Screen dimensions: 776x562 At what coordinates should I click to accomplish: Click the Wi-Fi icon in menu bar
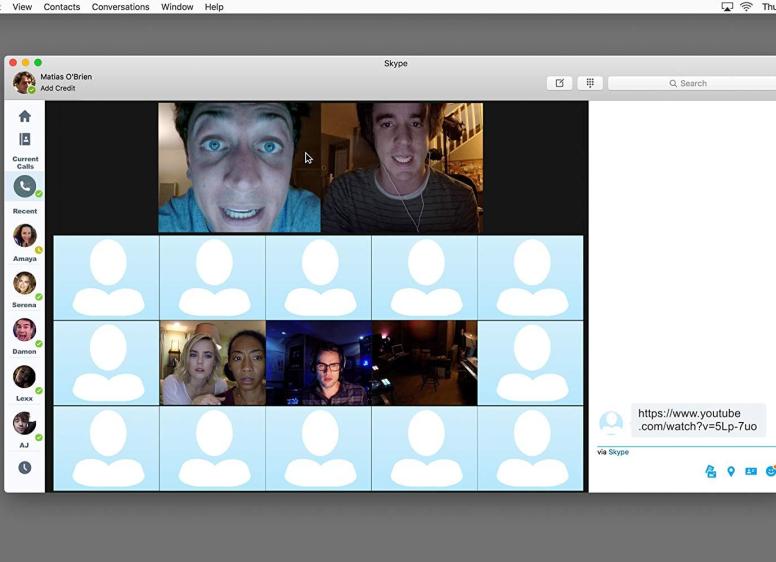coord(746,6)
